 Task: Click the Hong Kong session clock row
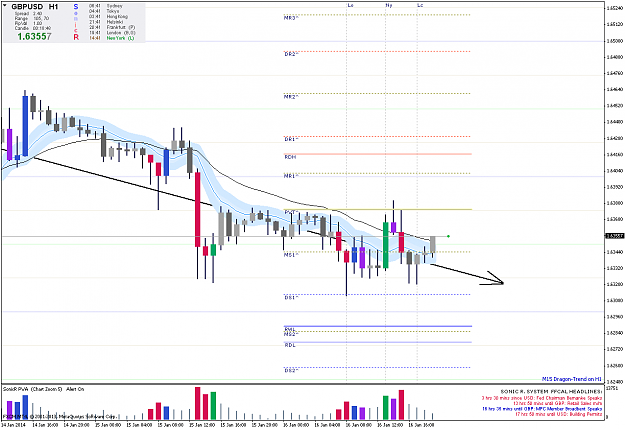coord(108,17)
